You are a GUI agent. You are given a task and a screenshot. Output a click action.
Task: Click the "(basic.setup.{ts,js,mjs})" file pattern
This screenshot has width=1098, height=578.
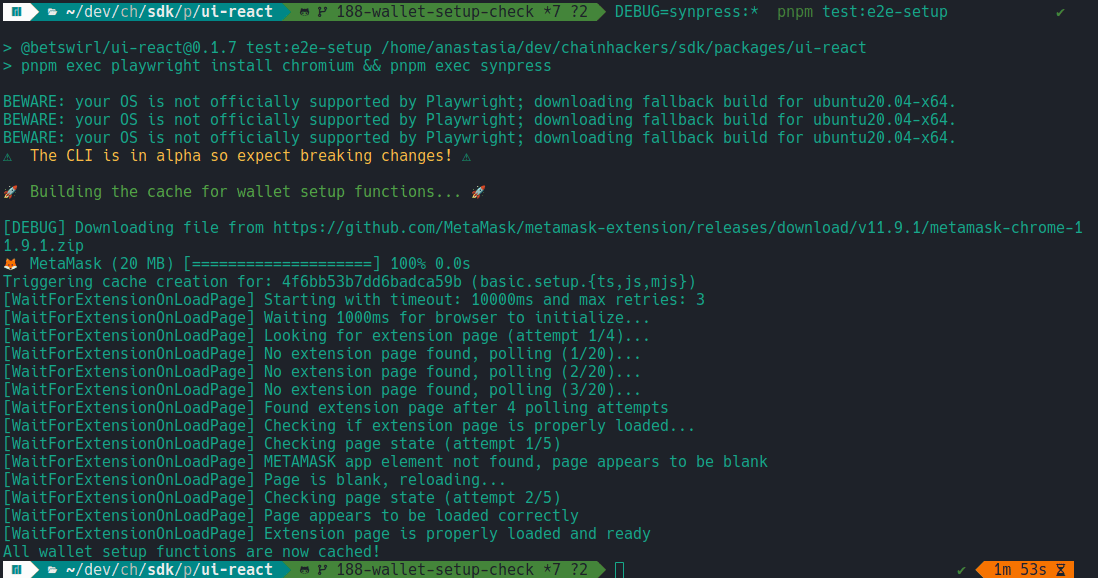click(583, 282)
